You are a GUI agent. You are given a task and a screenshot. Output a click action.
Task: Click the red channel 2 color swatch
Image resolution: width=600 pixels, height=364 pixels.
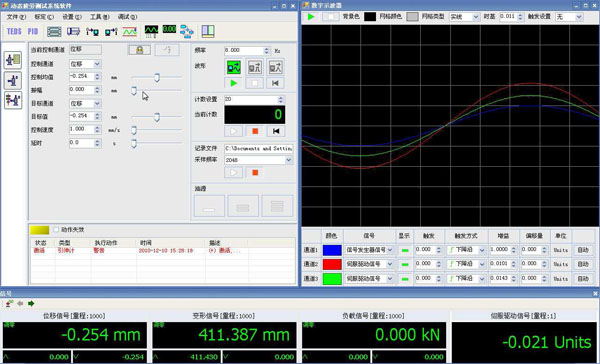[x=332, y=264]
